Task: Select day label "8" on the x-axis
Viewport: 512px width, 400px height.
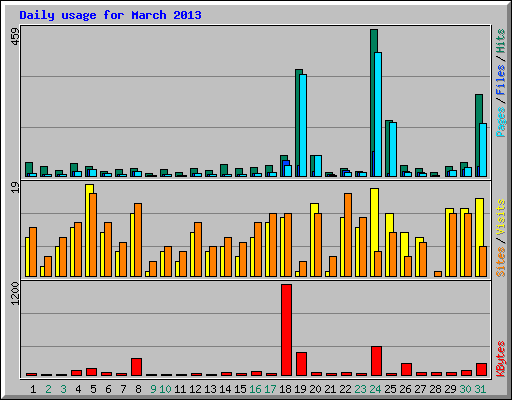Action: [x=138, y=389]
